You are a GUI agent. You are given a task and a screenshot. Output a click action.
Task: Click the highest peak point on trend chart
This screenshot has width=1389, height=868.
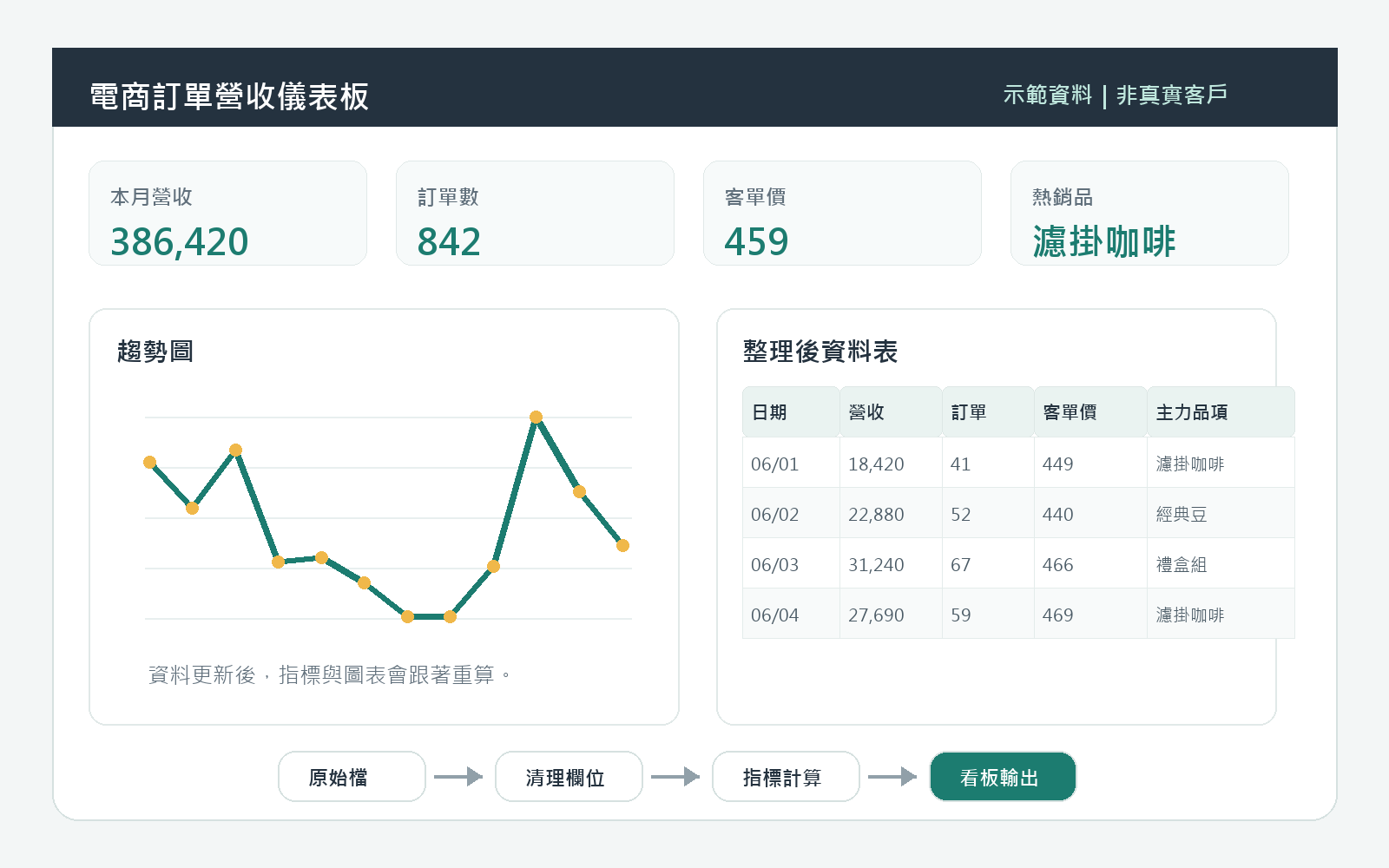tap(537, 418)
